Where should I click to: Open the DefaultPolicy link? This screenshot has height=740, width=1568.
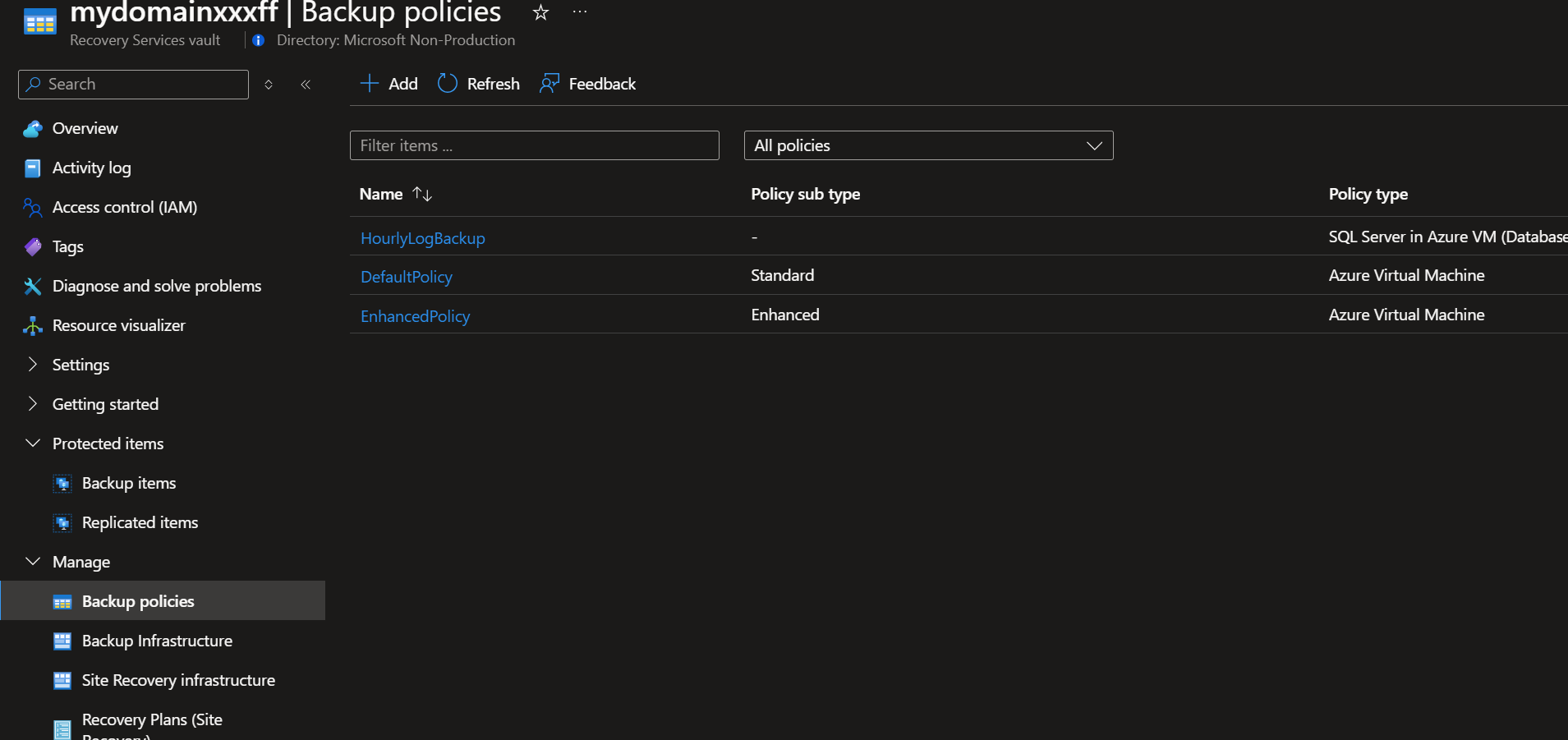click(407, 277)
